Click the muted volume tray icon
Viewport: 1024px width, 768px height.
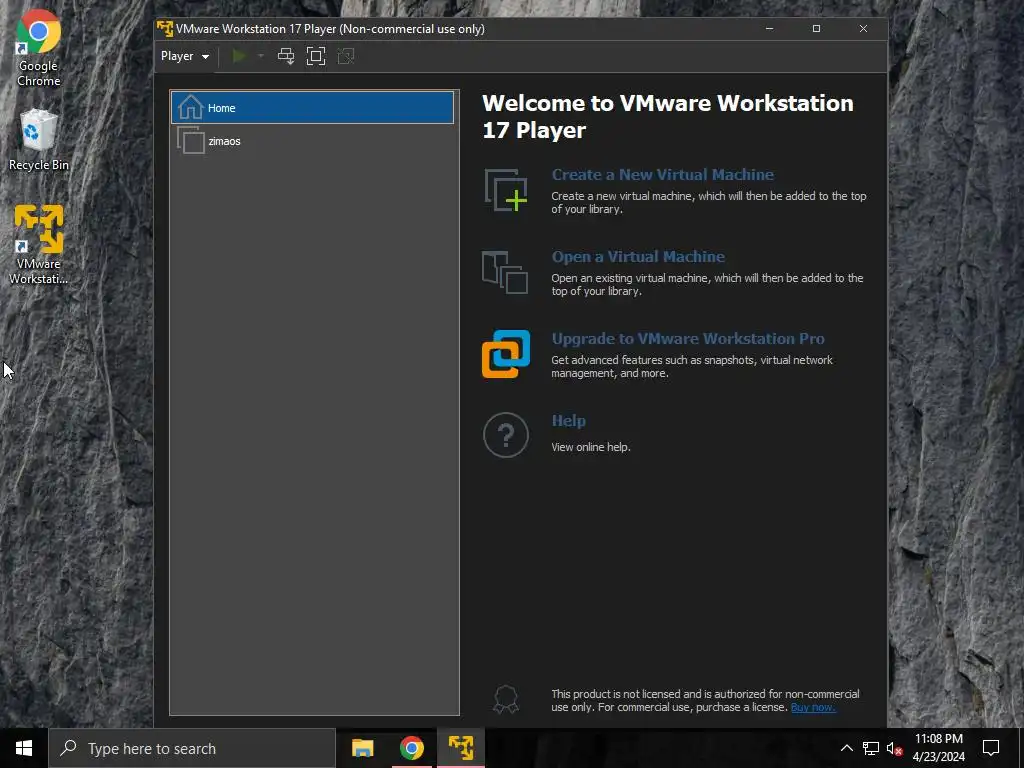(895, 748)
